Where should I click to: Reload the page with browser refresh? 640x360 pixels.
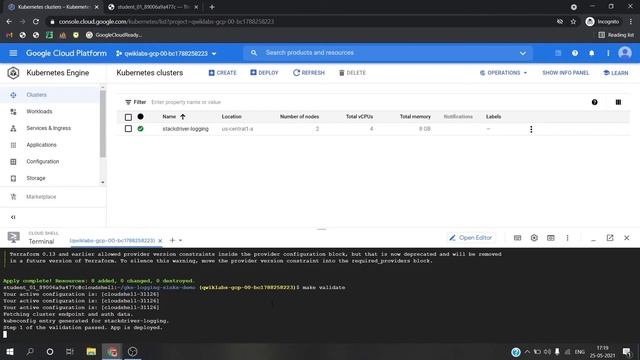point(36,22)
